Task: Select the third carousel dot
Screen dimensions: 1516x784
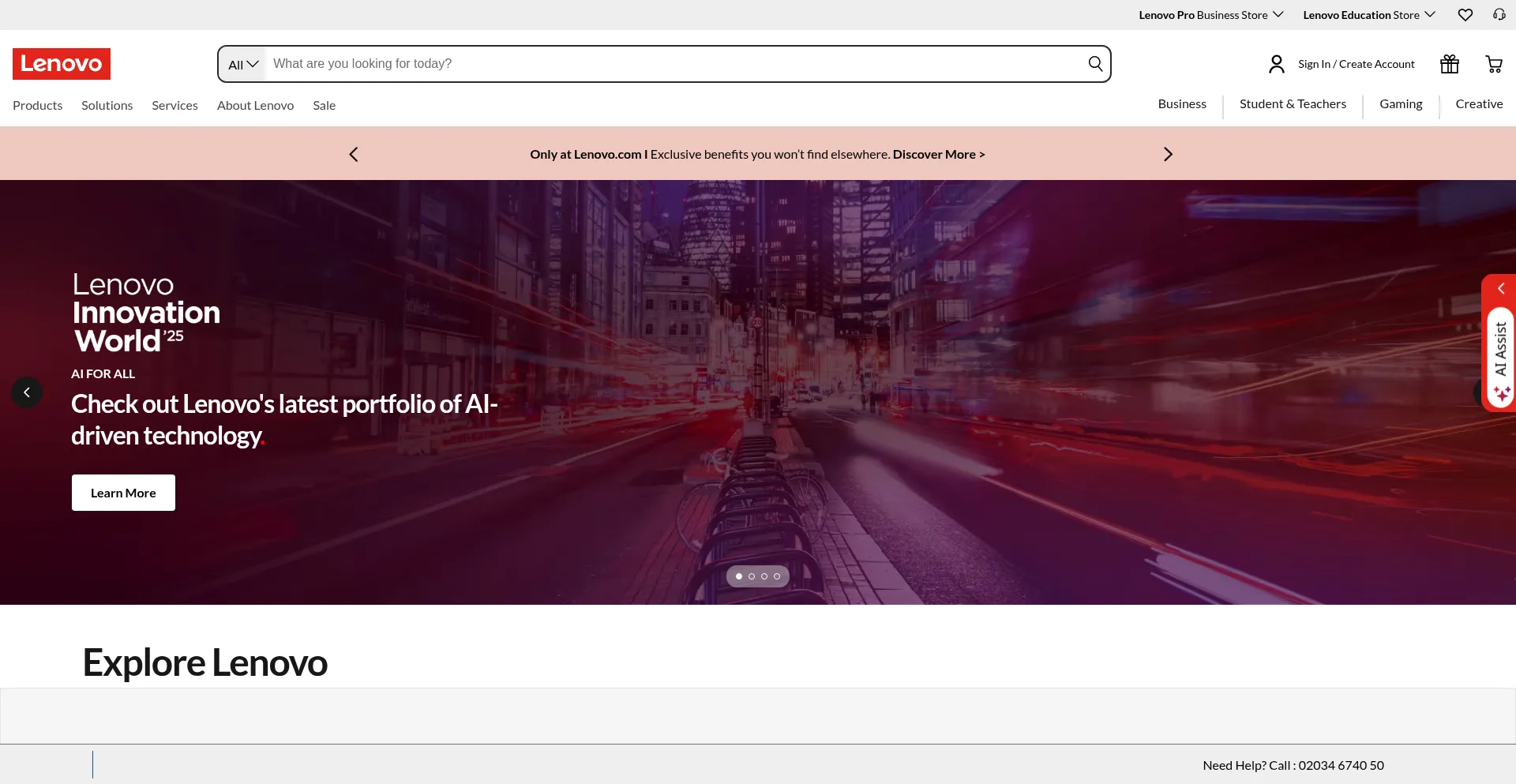Action: pyautogui.click(x=764, y=576)
